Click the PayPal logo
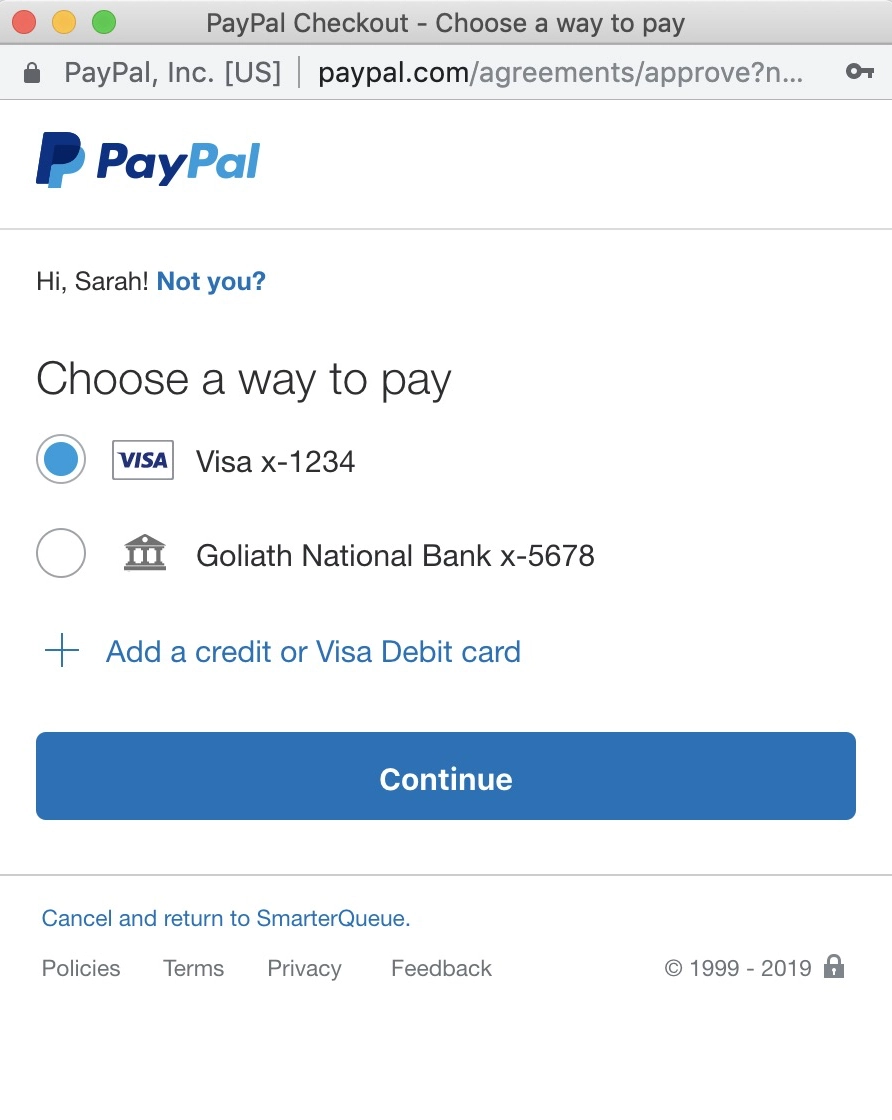Image resolution: width=892 pixels, height=1120 pixels. [148, 160]
